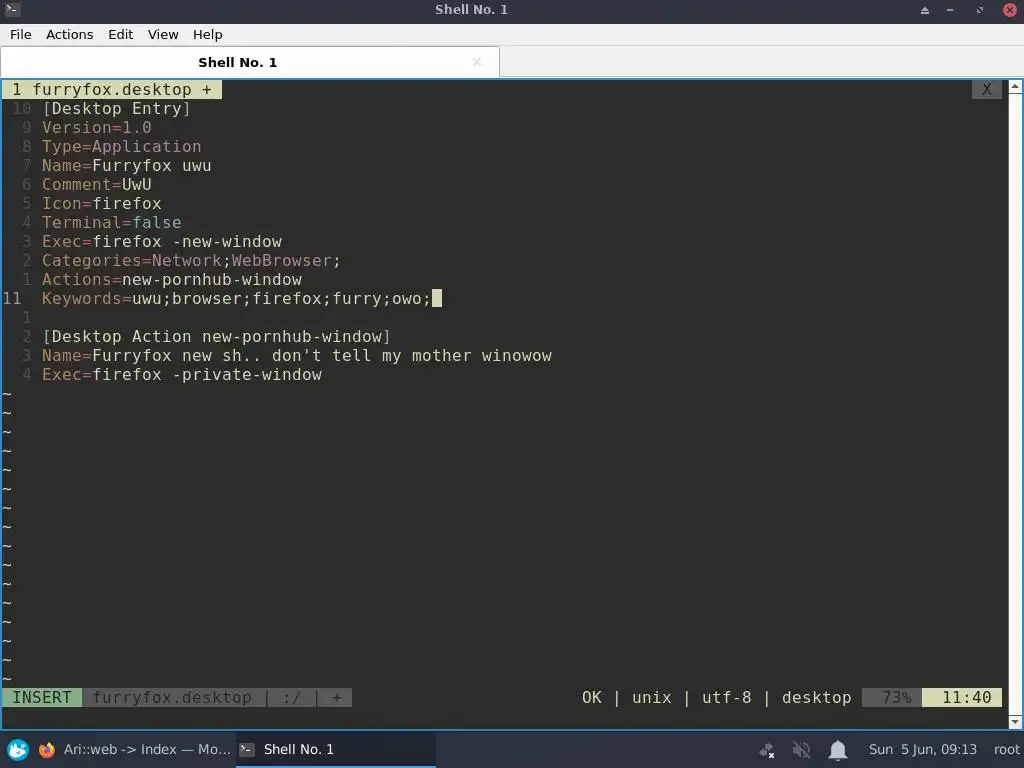Click the INSERT mode indicator in the statusline
This screenshot has width=1024, height=768.
point(42,697)
